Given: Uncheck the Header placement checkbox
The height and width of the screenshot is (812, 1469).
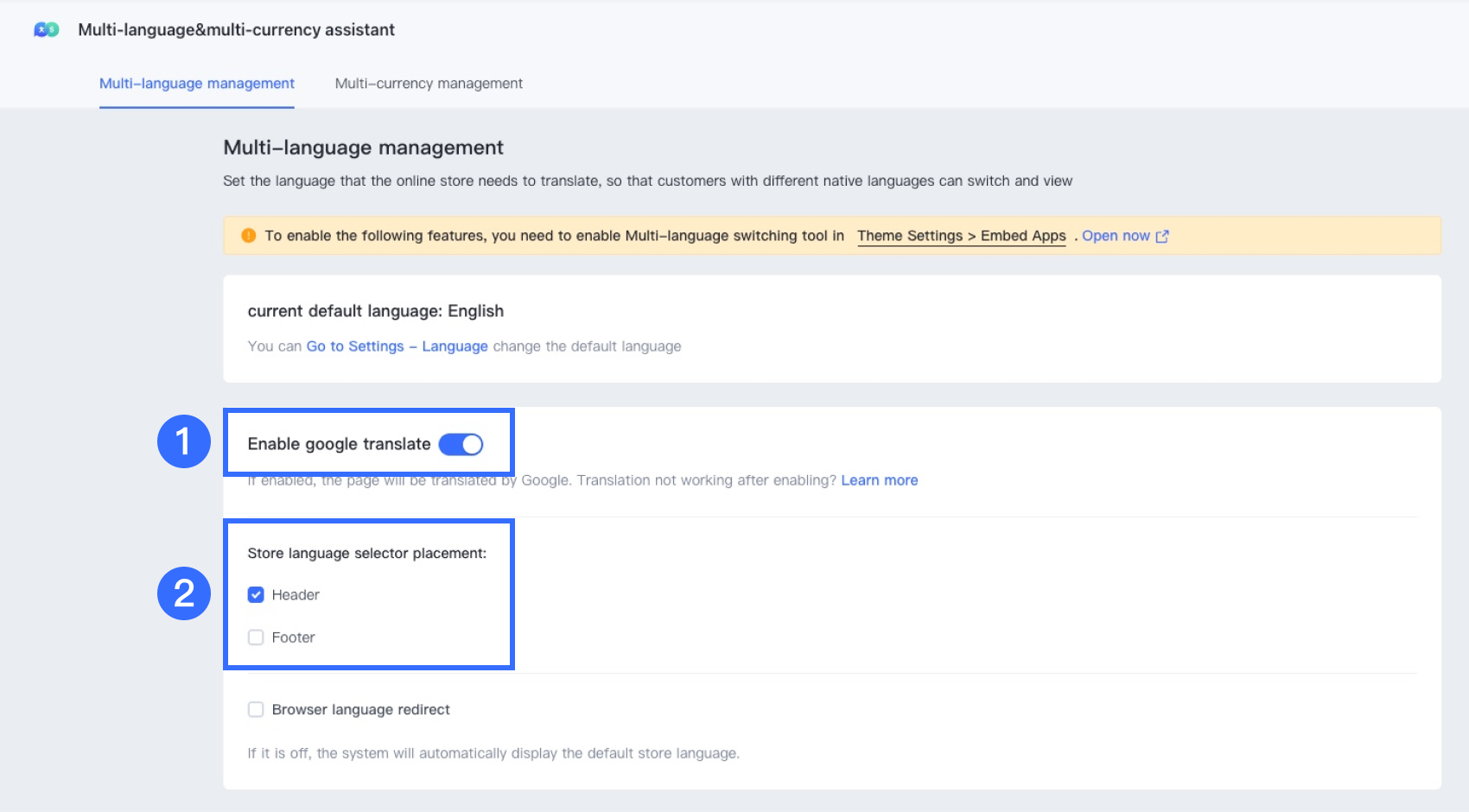Looking at the screenshot, I should click(256, 595).
